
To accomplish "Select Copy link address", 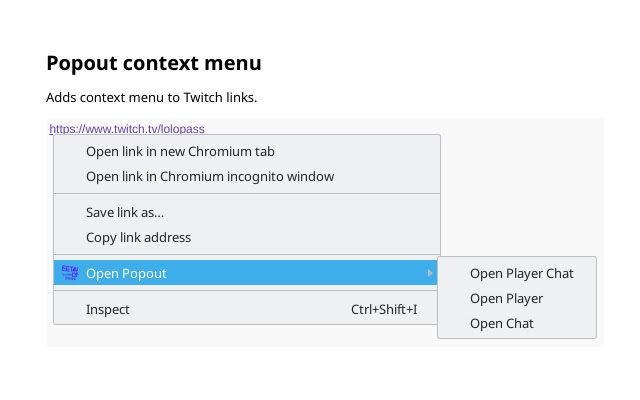I will click(138, 237).
